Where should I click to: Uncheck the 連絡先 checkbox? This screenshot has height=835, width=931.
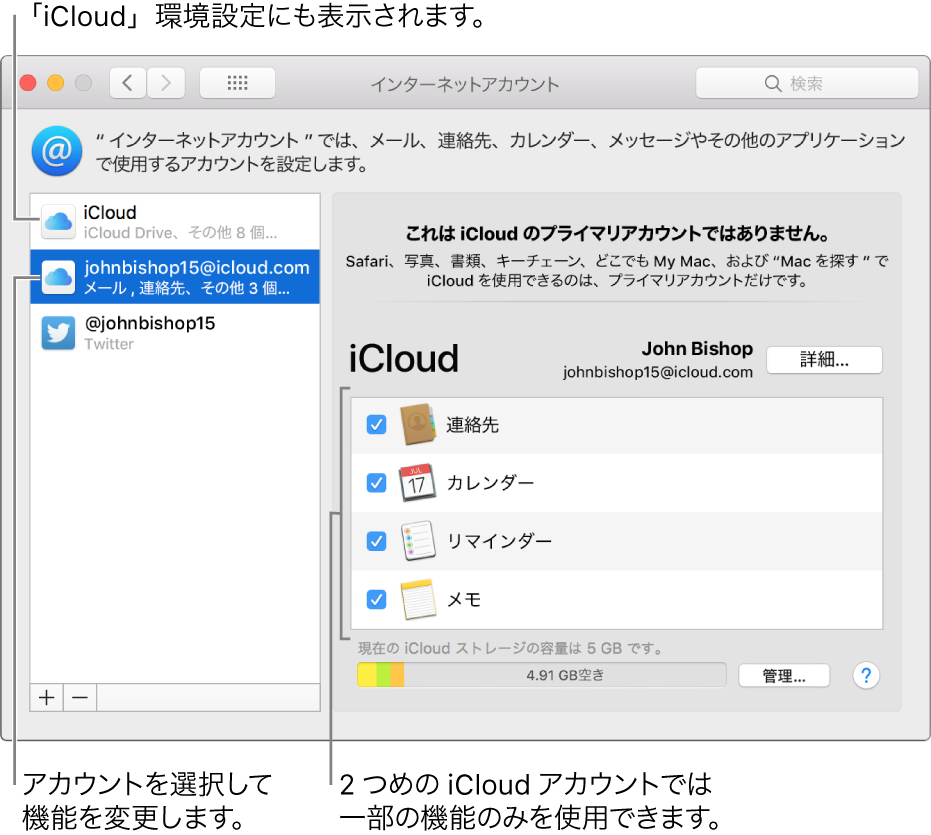click(x=376, y=424)
